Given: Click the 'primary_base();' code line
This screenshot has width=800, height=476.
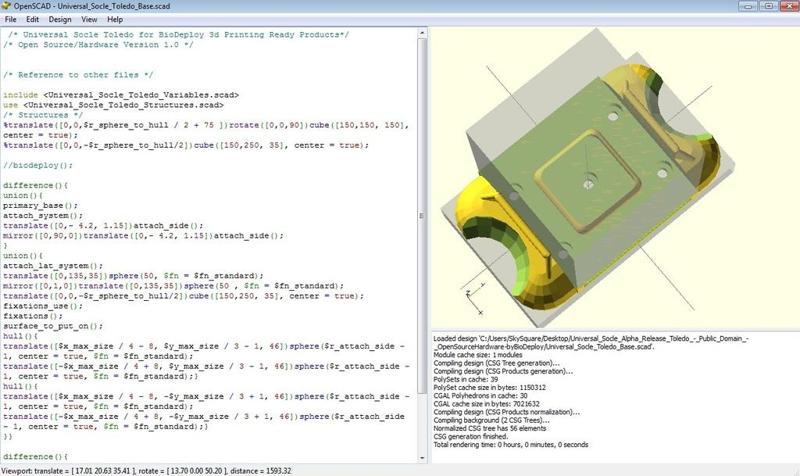Looking at the screenshot, I should pos(40,206).
